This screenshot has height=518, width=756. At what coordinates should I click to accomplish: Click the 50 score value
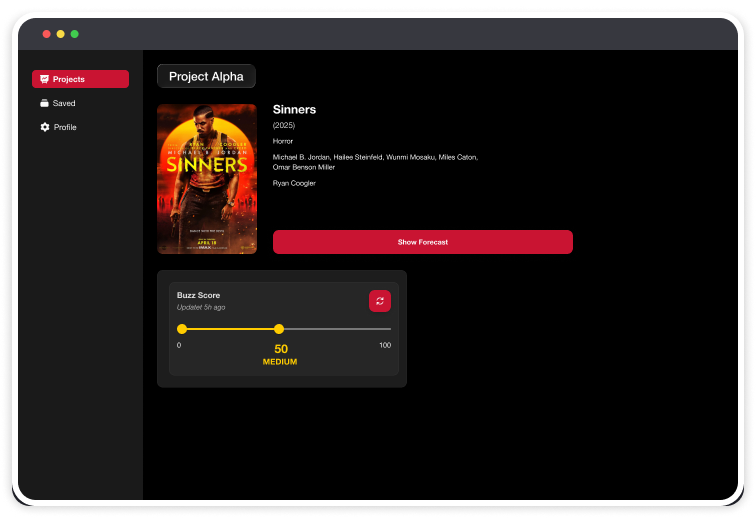(281, 349)
